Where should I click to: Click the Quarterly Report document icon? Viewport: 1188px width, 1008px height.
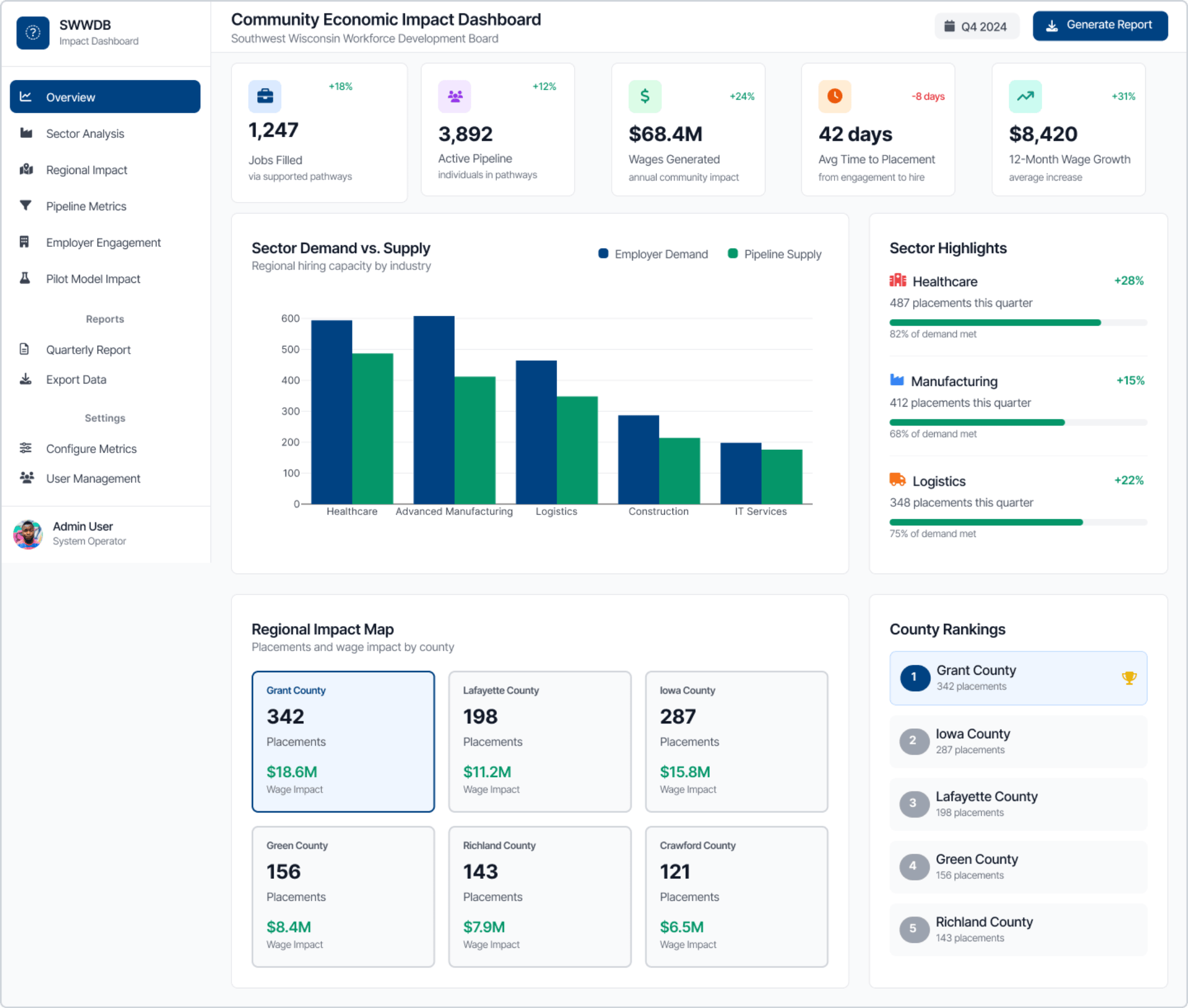click(x=24, y=349)
